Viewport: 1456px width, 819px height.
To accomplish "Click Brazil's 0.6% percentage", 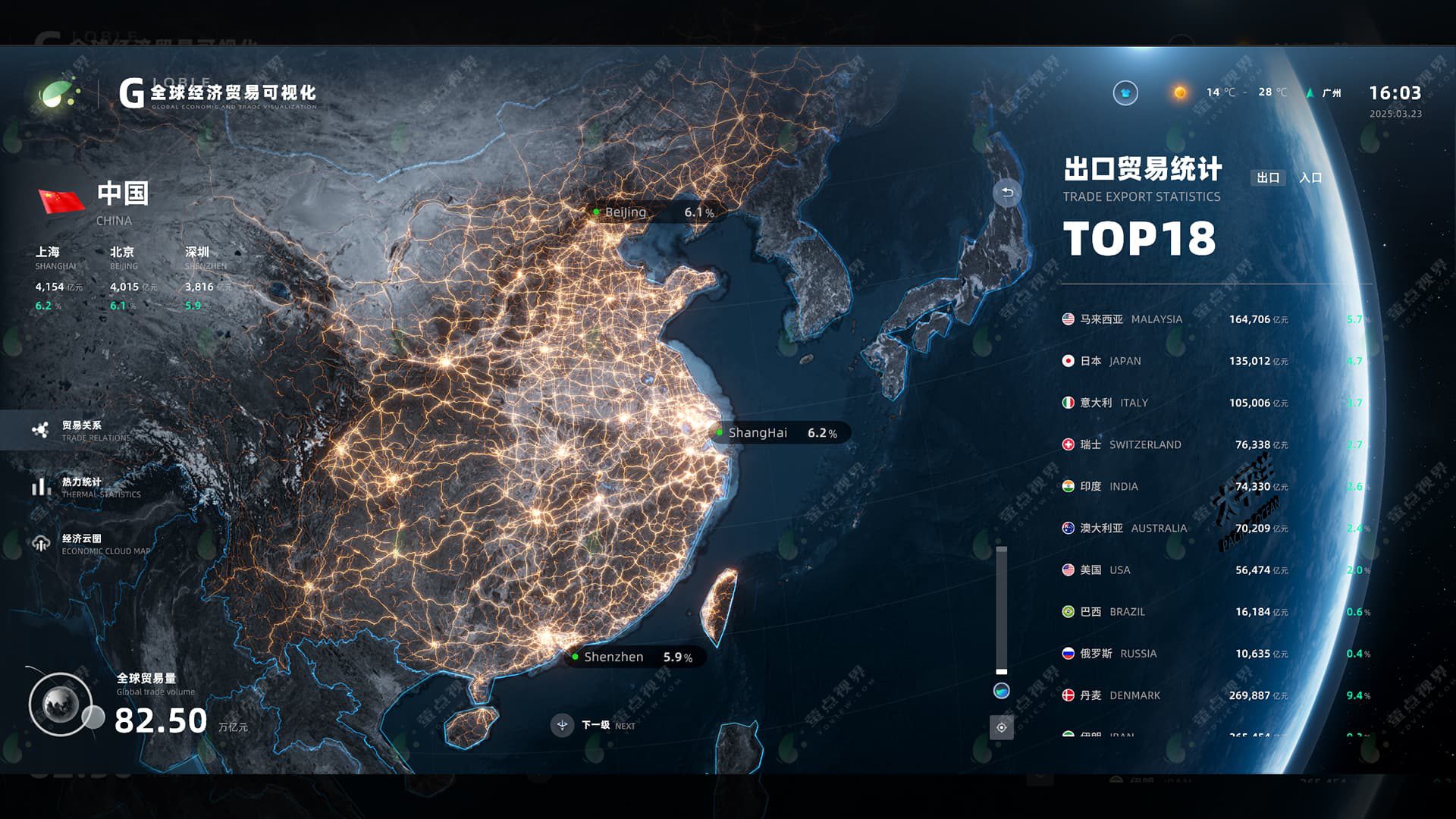I will coord(1358,612).
